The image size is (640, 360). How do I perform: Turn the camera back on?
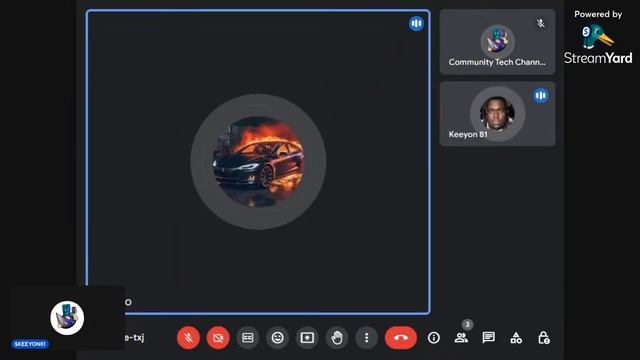coord(218,338)
